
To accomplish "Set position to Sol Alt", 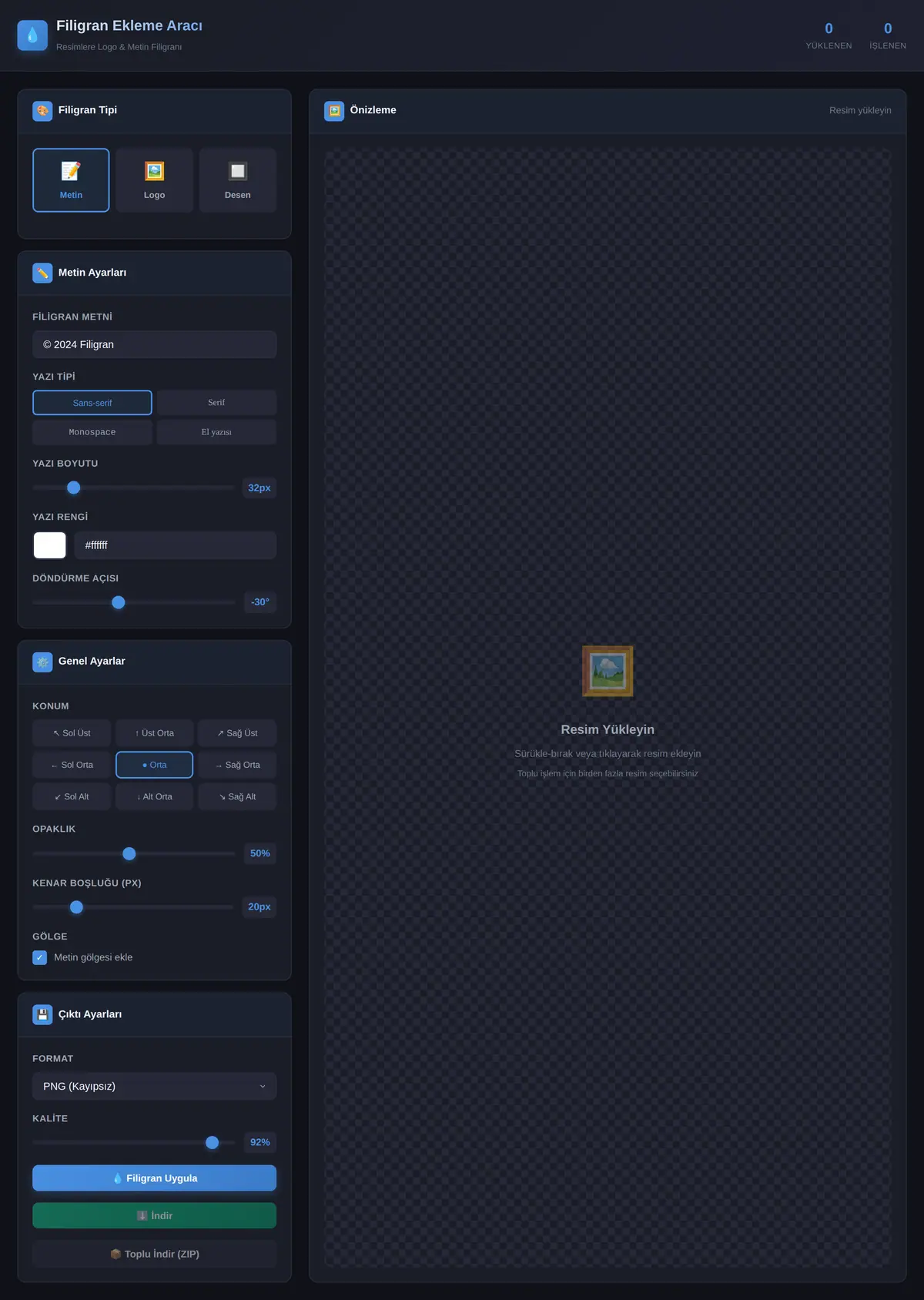I will click(x=72, y=796).
